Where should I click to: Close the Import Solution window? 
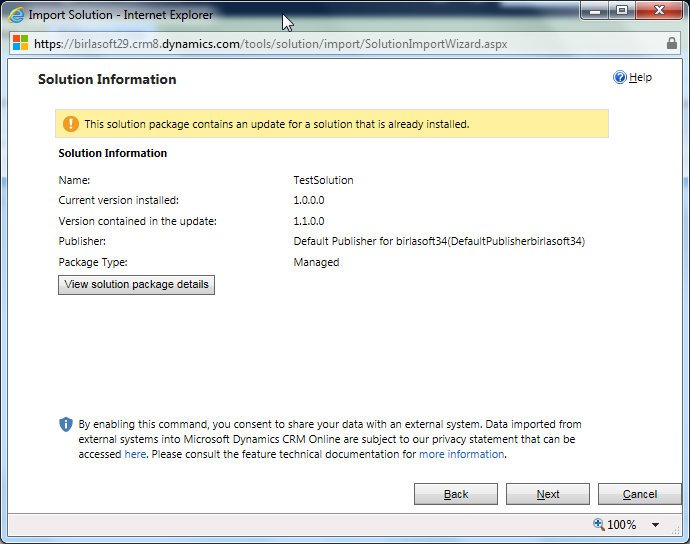coord(659,11)
